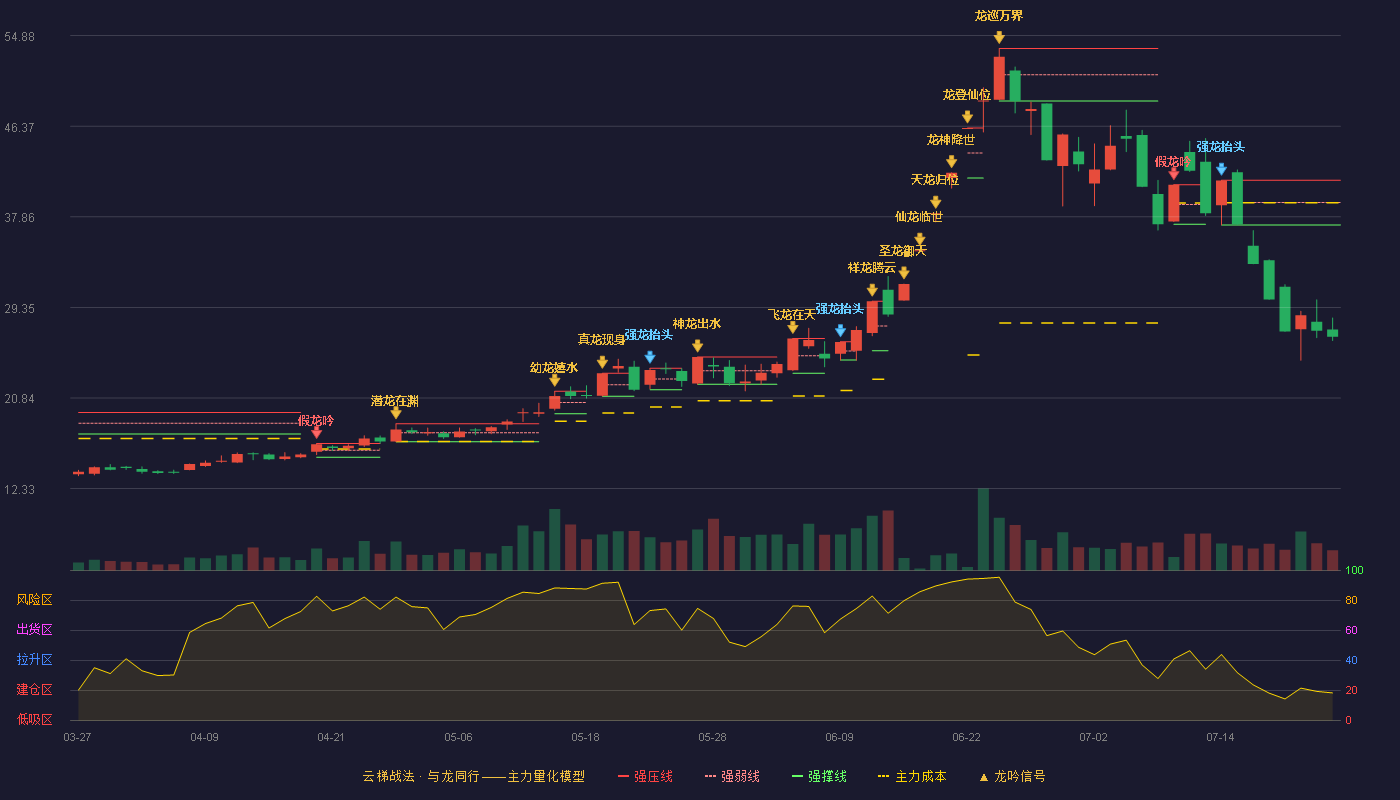Click the red 假龙吟 arrow in July
The image size is (1400, 800).
pos(1173,174)
